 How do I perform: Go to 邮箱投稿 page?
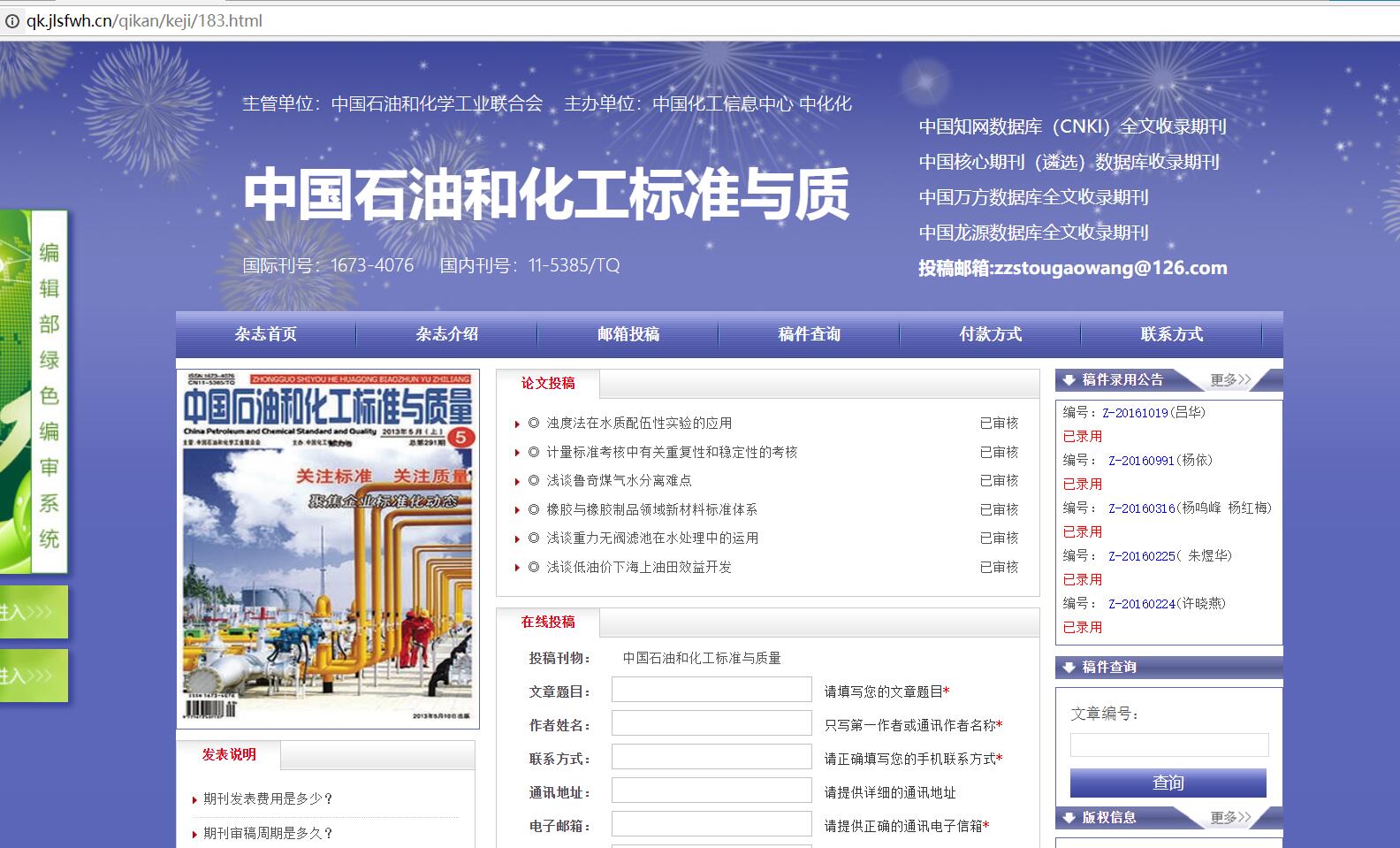(x=628, y=334)
